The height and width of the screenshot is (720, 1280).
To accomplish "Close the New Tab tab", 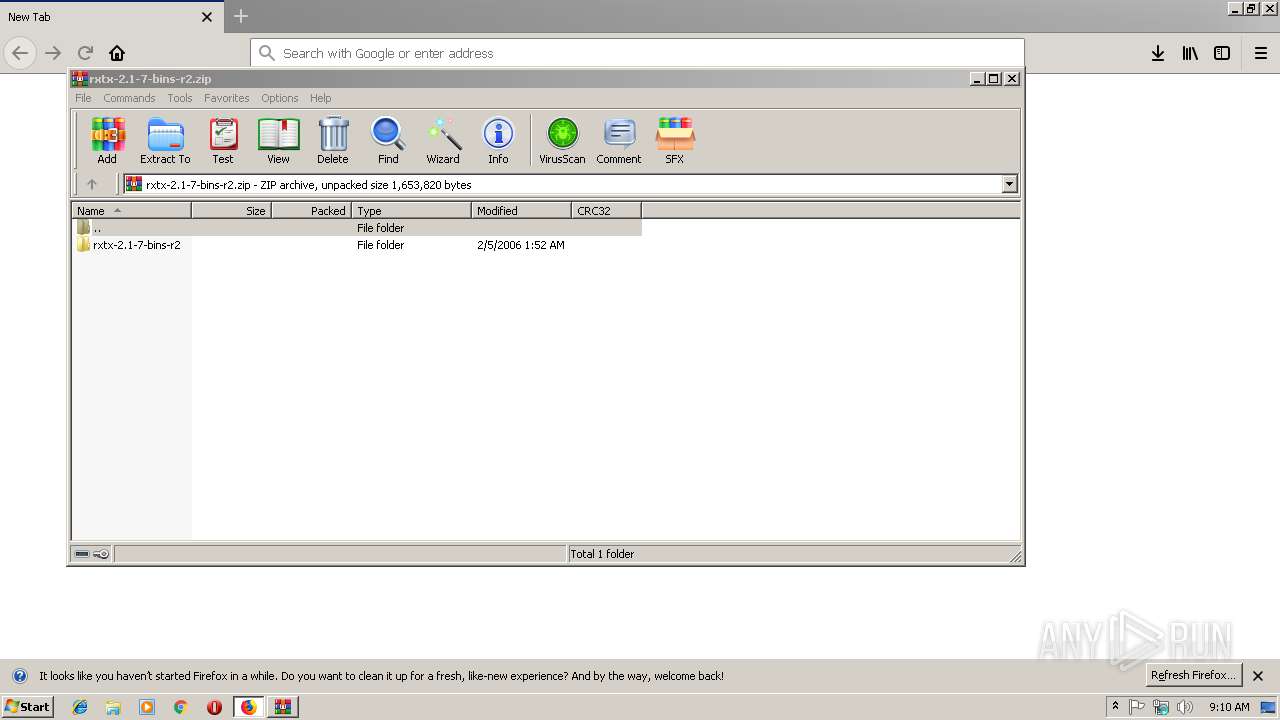I will (x=207, y=17).
